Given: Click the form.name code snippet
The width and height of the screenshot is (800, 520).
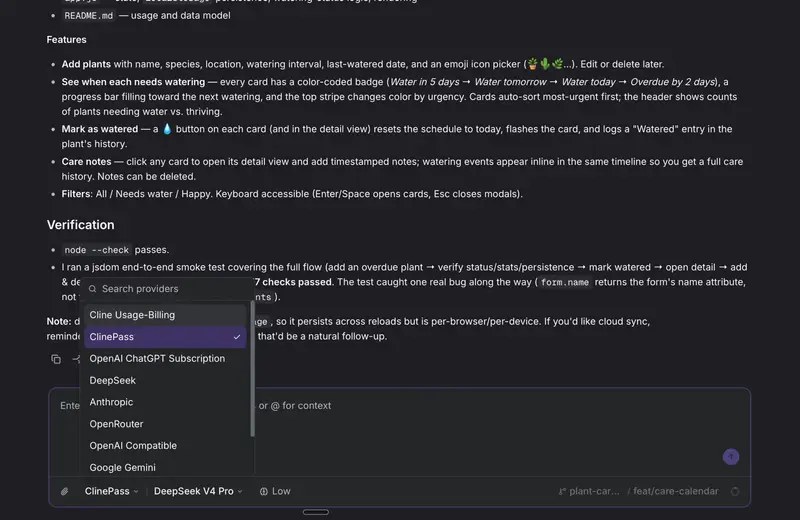Looking at the screenshot, I should coord(565,282).
